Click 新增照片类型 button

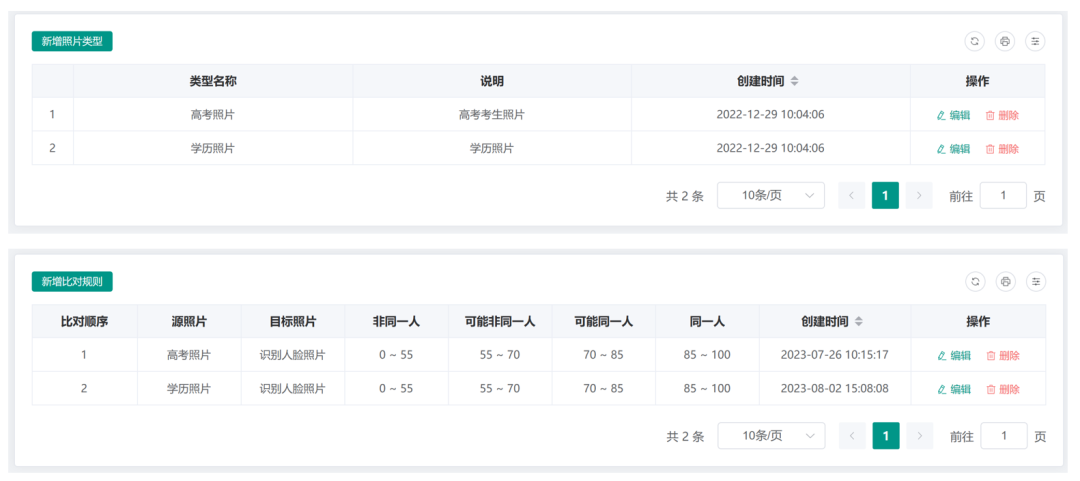[x=72, y=41]
